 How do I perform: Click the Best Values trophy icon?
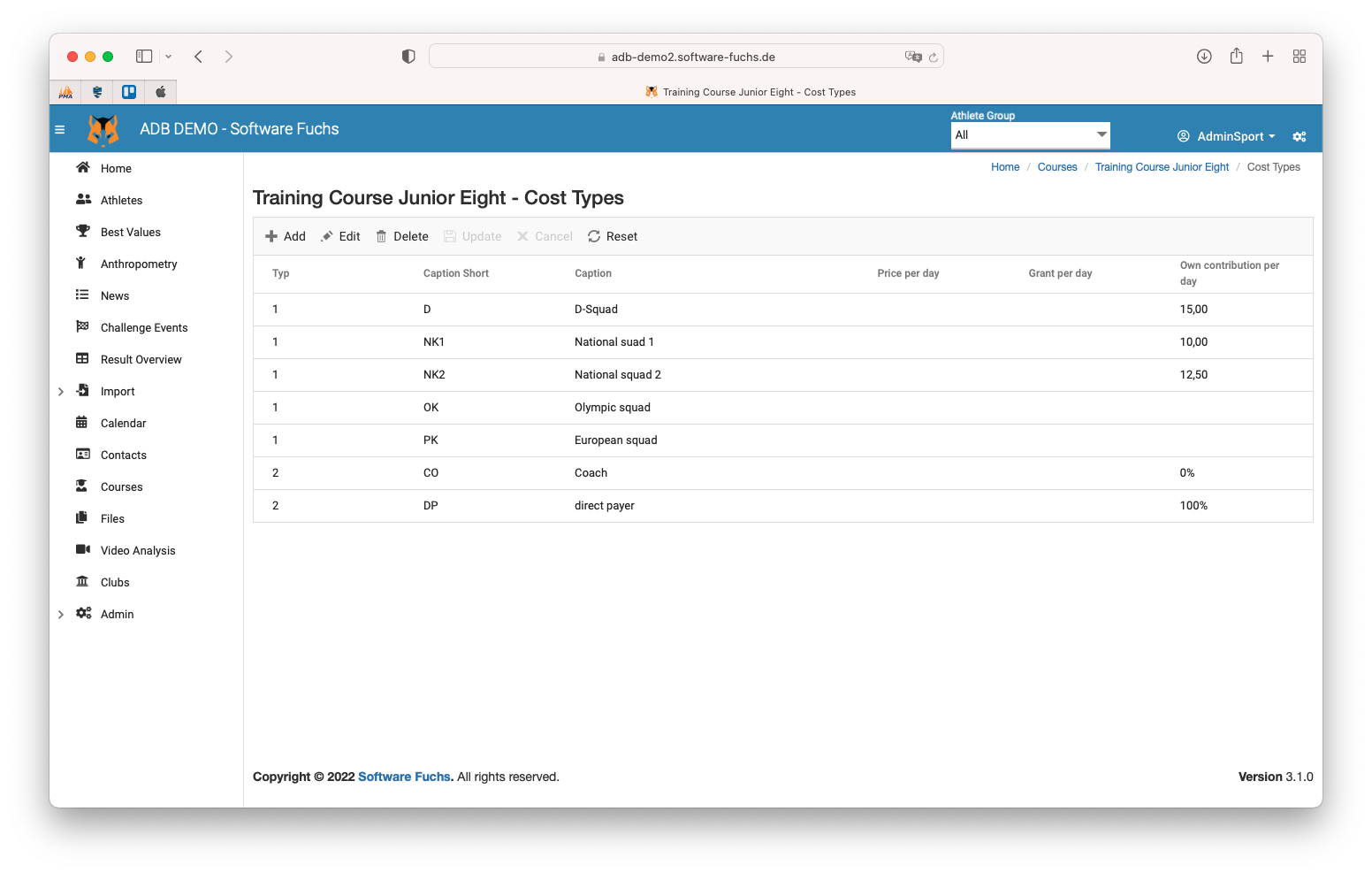pos(83,231)
